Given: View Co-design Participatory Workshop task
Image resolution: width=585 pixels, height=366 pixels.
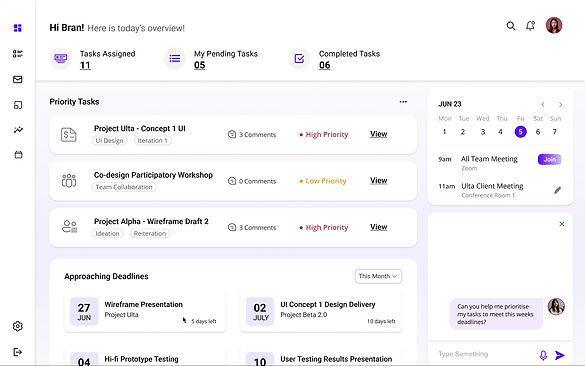Looking at the screenshot, I should (x=378, y=181).
